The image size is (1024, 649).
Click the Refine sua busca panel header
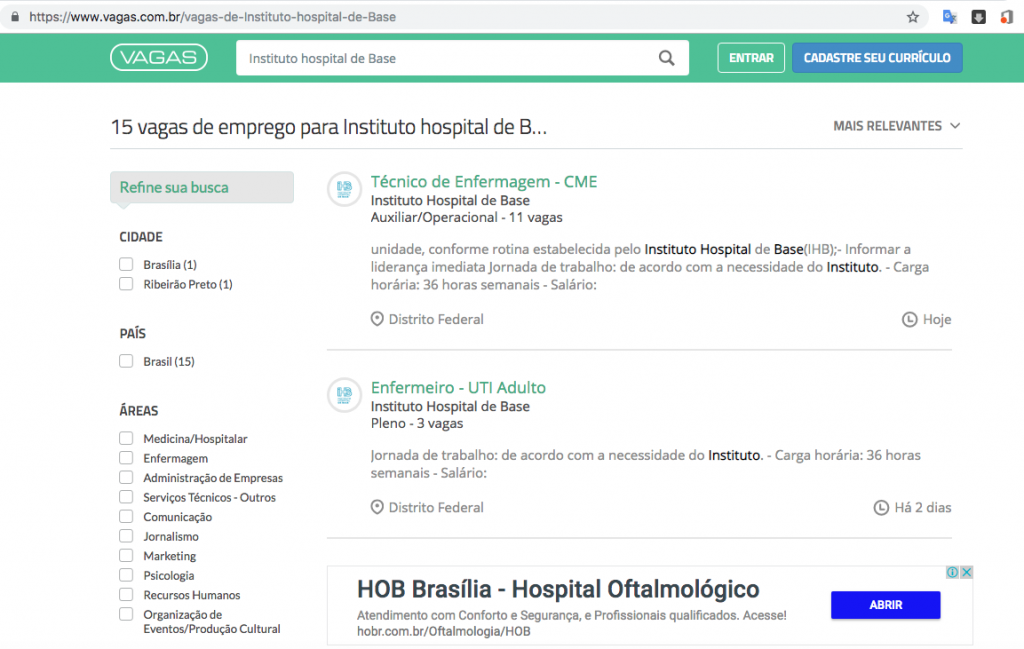pyautogui.click(x=201, y=187)
